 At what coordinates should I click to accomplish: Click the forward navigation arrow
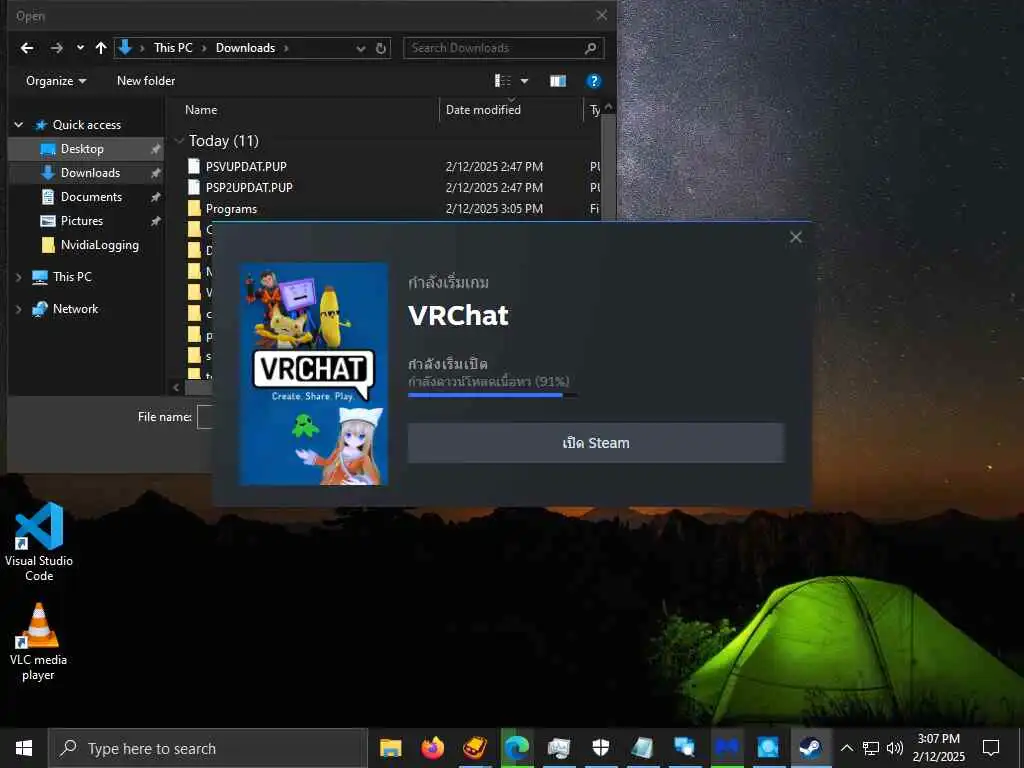point(57,48)
